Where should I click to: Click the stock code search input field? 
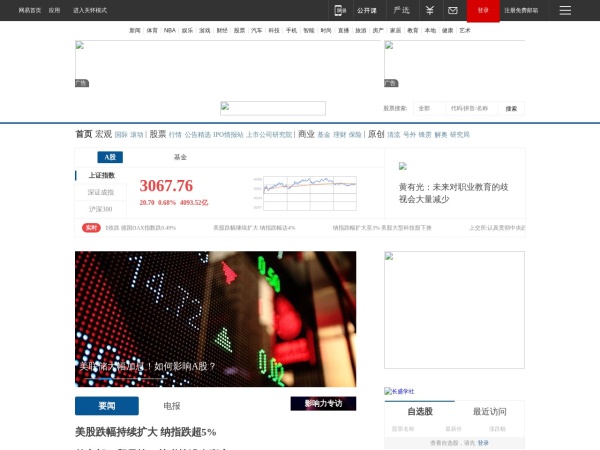pos(472,108)
